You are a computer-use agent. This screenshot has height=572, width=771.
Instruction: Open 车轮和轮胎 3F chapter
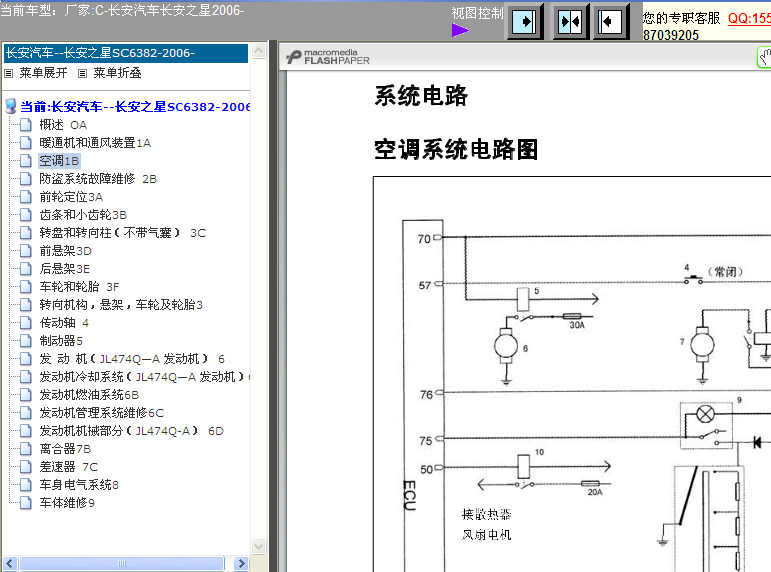pyautogui.click(x=79, y=287)
